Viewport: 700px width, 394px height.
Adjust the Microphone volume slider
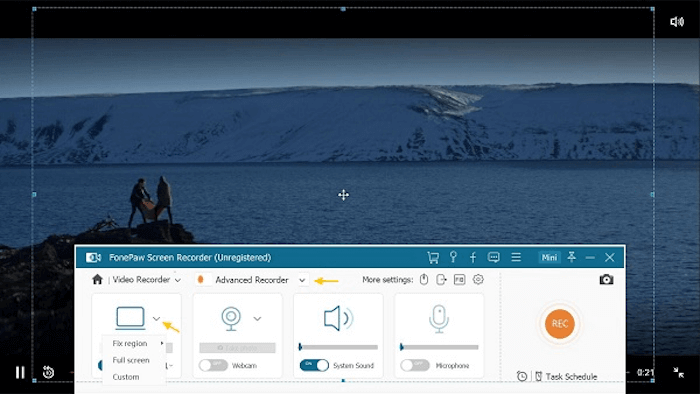pyautogui.click(x=439, y=347)
